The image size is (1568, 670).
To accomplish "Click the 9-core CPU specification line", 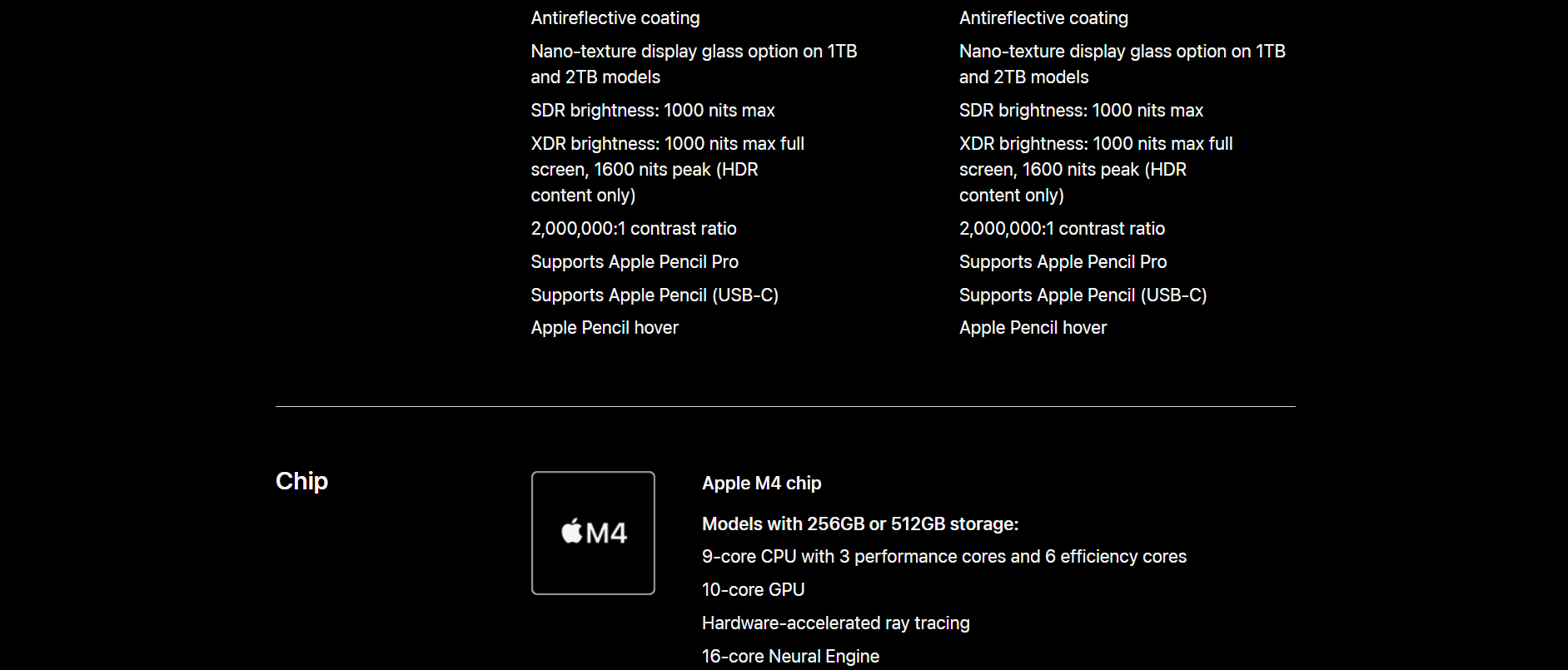I will point(944,557).
